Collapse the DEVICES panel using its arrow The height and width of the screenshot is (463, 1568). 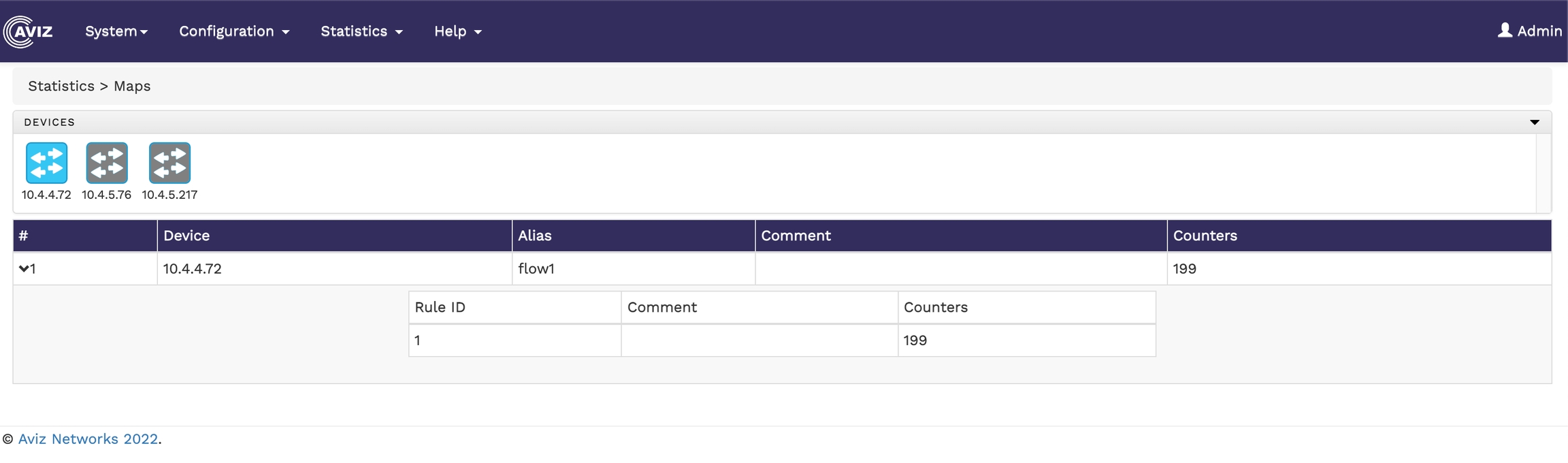(x=1535, y=123)
